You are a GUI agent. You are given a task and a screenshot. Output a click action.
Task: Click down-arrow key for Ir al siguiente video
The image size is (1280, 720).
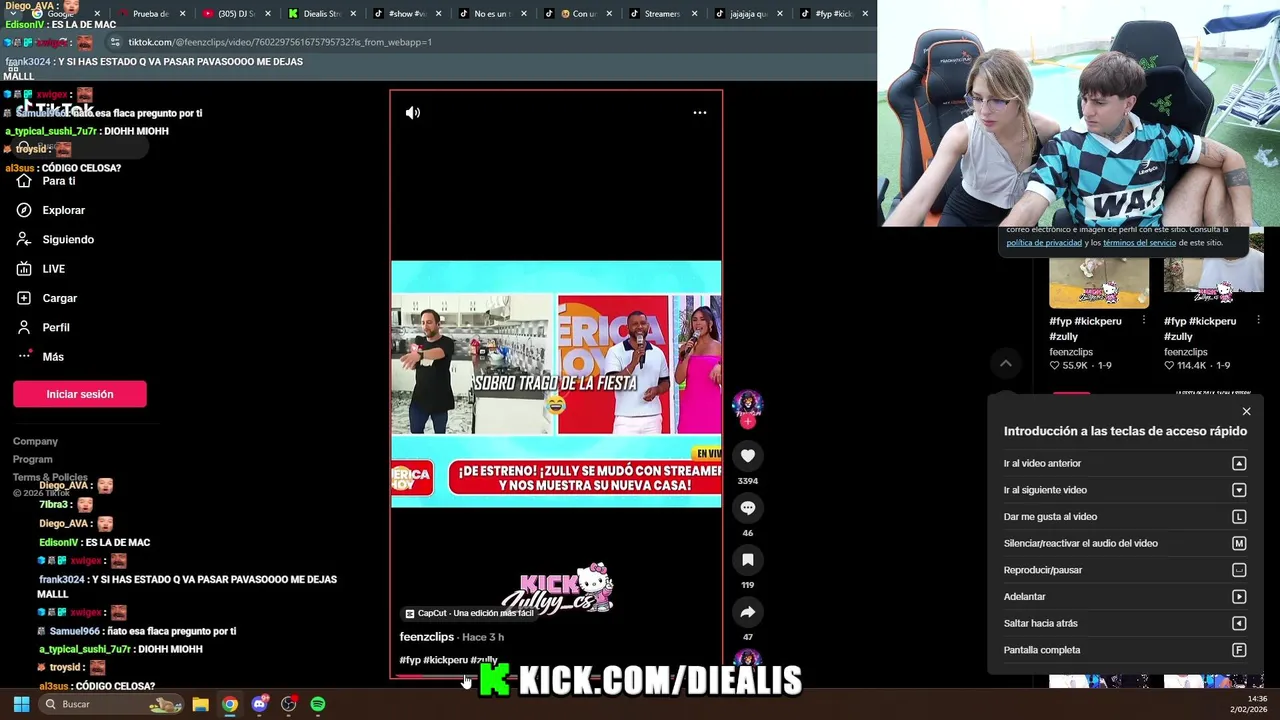1239,490
